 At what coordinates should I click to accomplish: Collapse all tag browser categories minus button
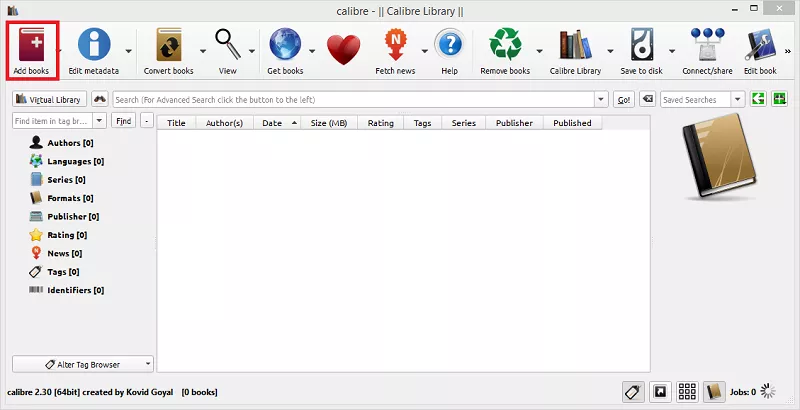(147, 121)
